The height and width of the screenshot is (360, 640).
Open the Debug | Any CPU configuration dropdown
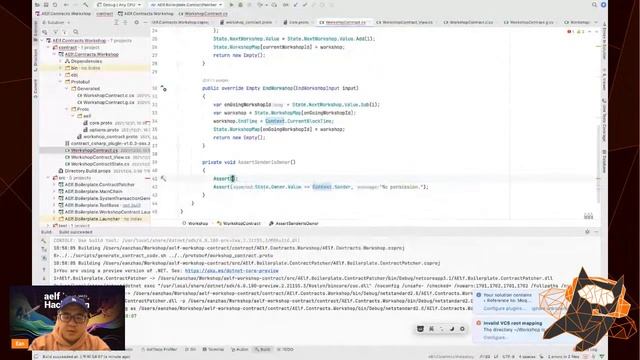pyautogui.click(x=119, y=4)
